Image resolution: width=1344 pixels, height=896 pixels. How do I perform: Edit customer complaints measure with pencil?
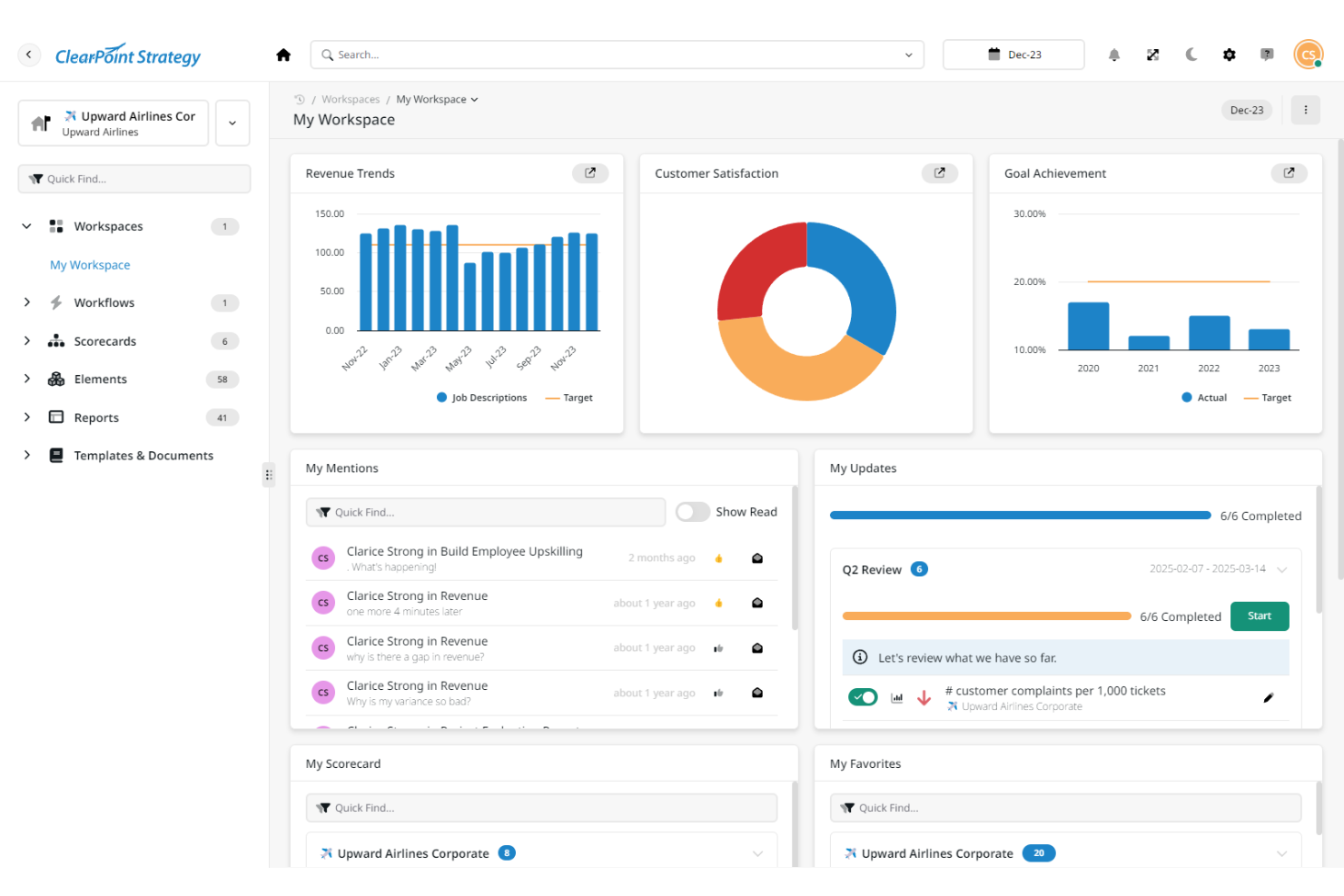pyautogui.click(x=1269, y=697)
